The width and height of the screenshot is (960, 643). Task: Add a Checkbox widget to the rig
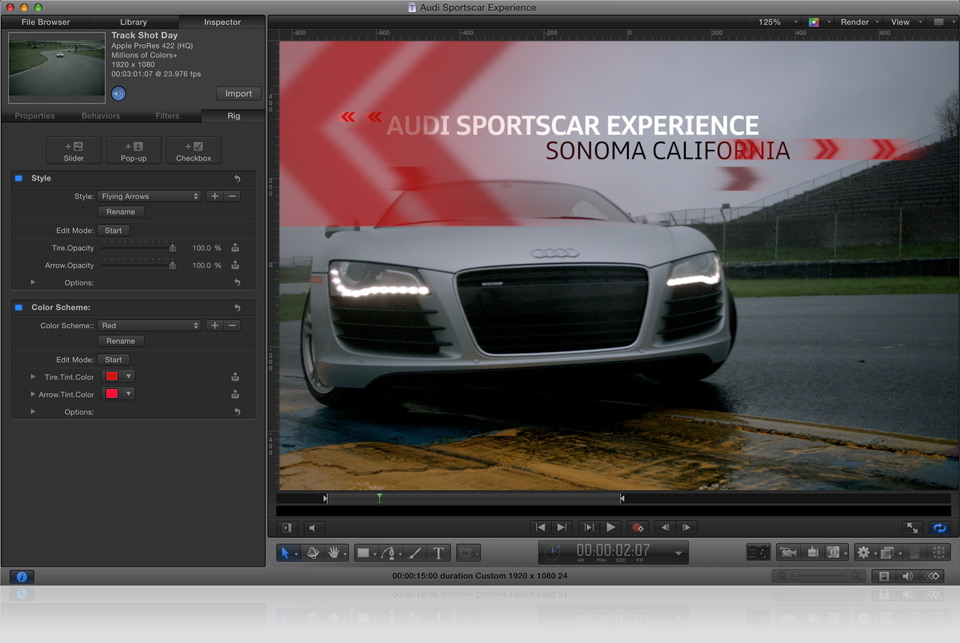[193, 151]
